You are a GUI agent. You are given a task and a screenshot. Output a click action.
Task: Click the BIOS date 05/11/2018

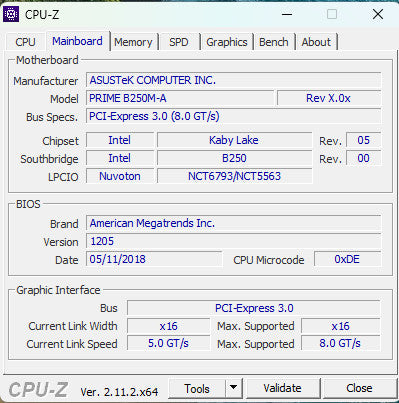(154, 259)
